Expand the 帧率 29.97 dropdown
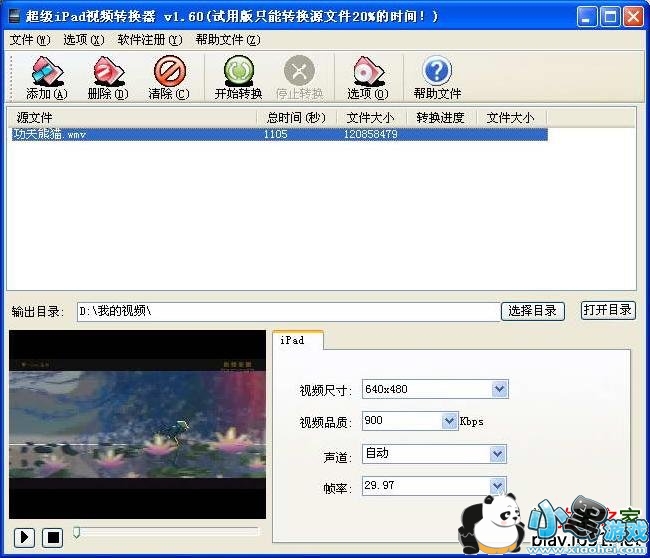Image resolution: width=650 pixels, height=558 pixels. tap(497, 485)
